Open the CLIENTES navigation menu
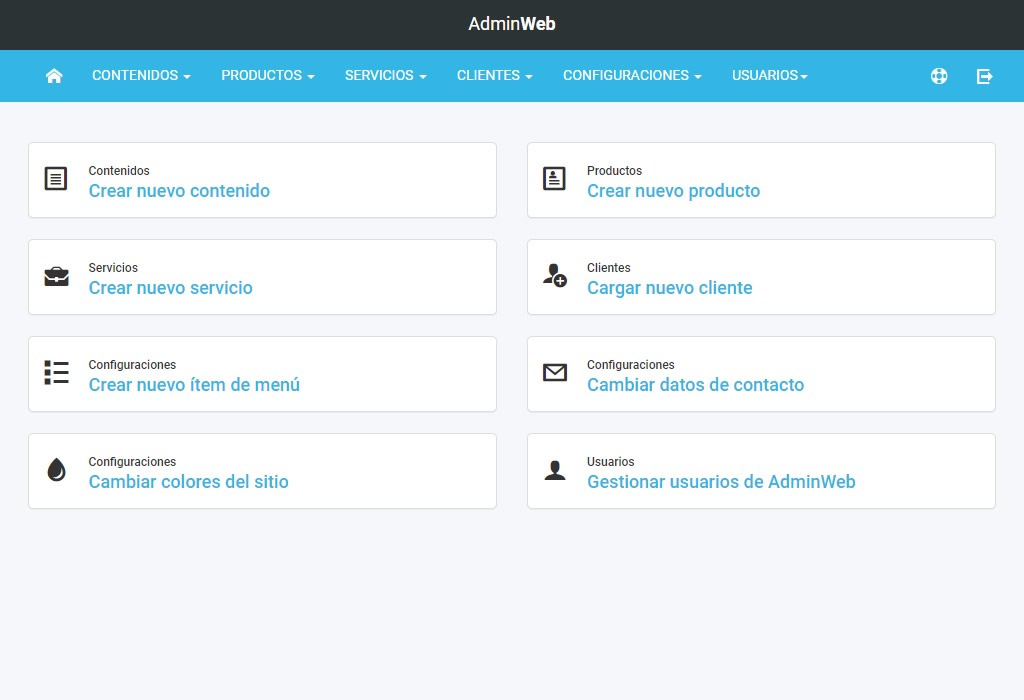The height and width of the screenshot is (700, 1024). (x=493, y=75)
